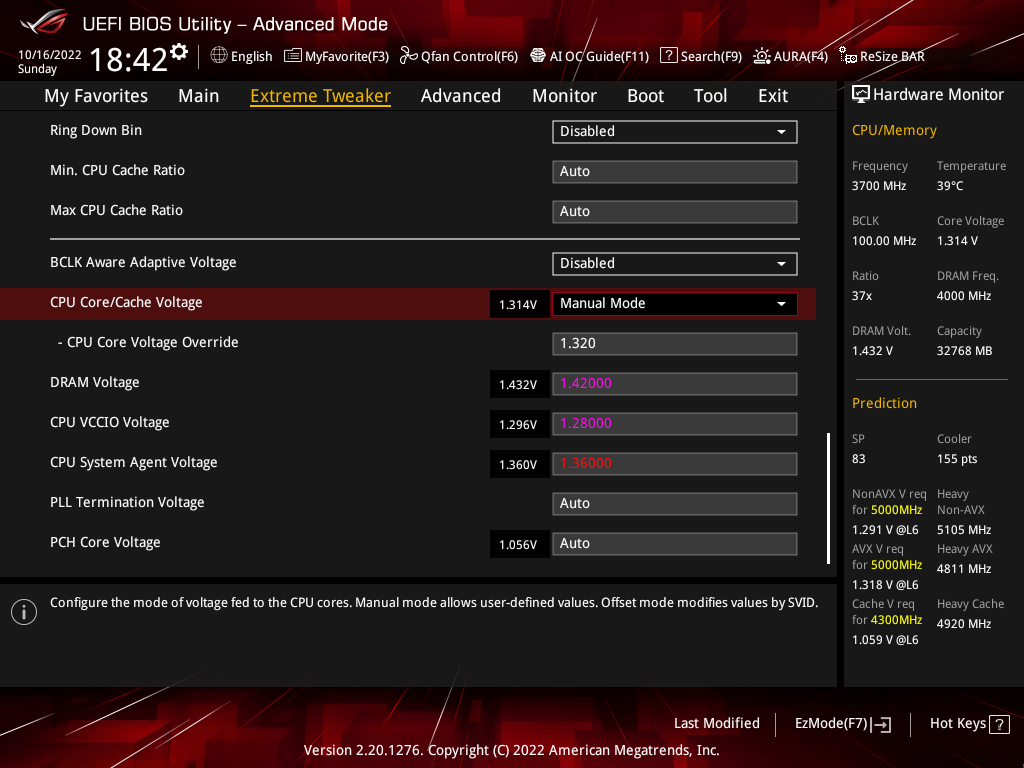Click the Prediction section heading

pyautogui.click(x=884, y=403)
